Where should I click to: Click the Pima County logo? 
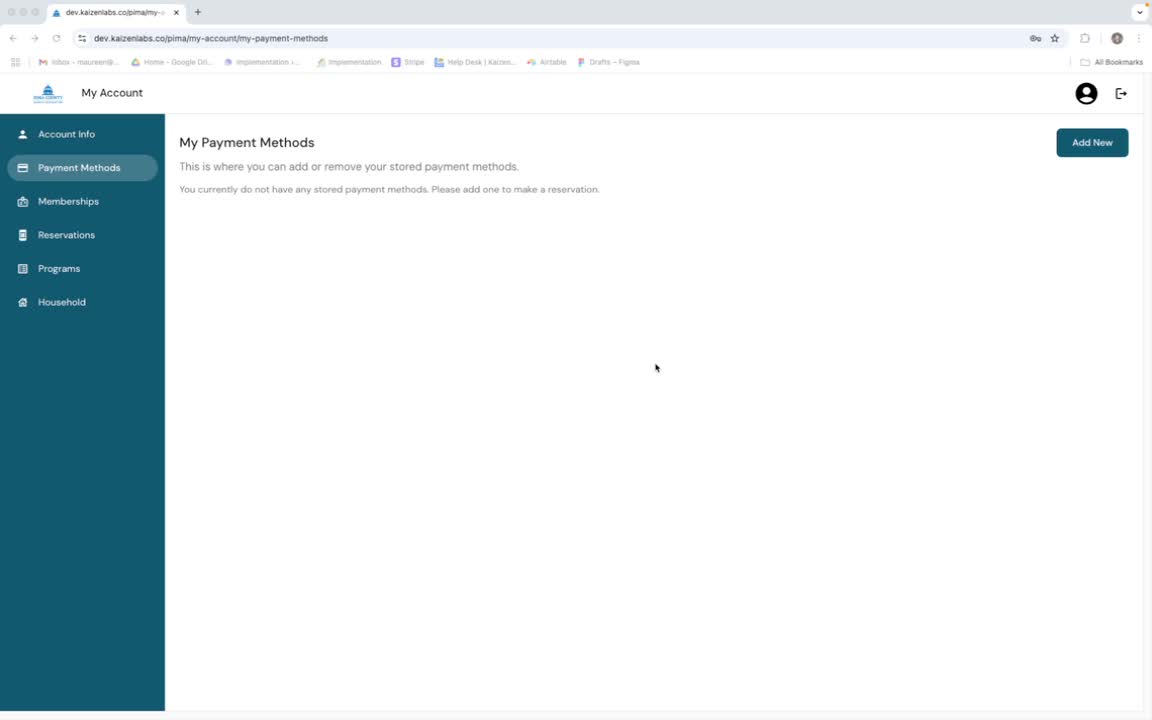tap(48, 93)
